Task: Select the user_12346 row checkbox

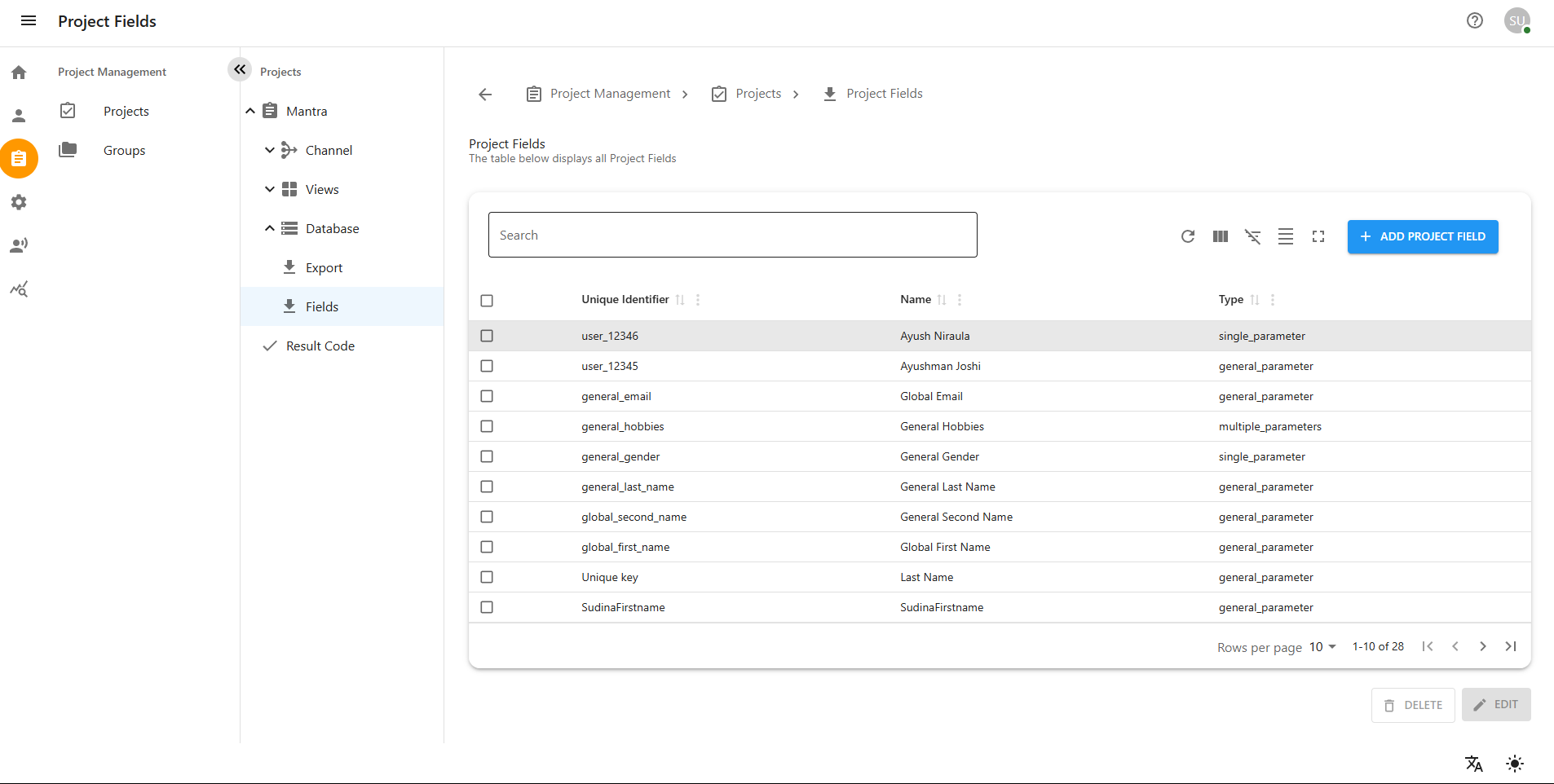Action: coord(487,335)
